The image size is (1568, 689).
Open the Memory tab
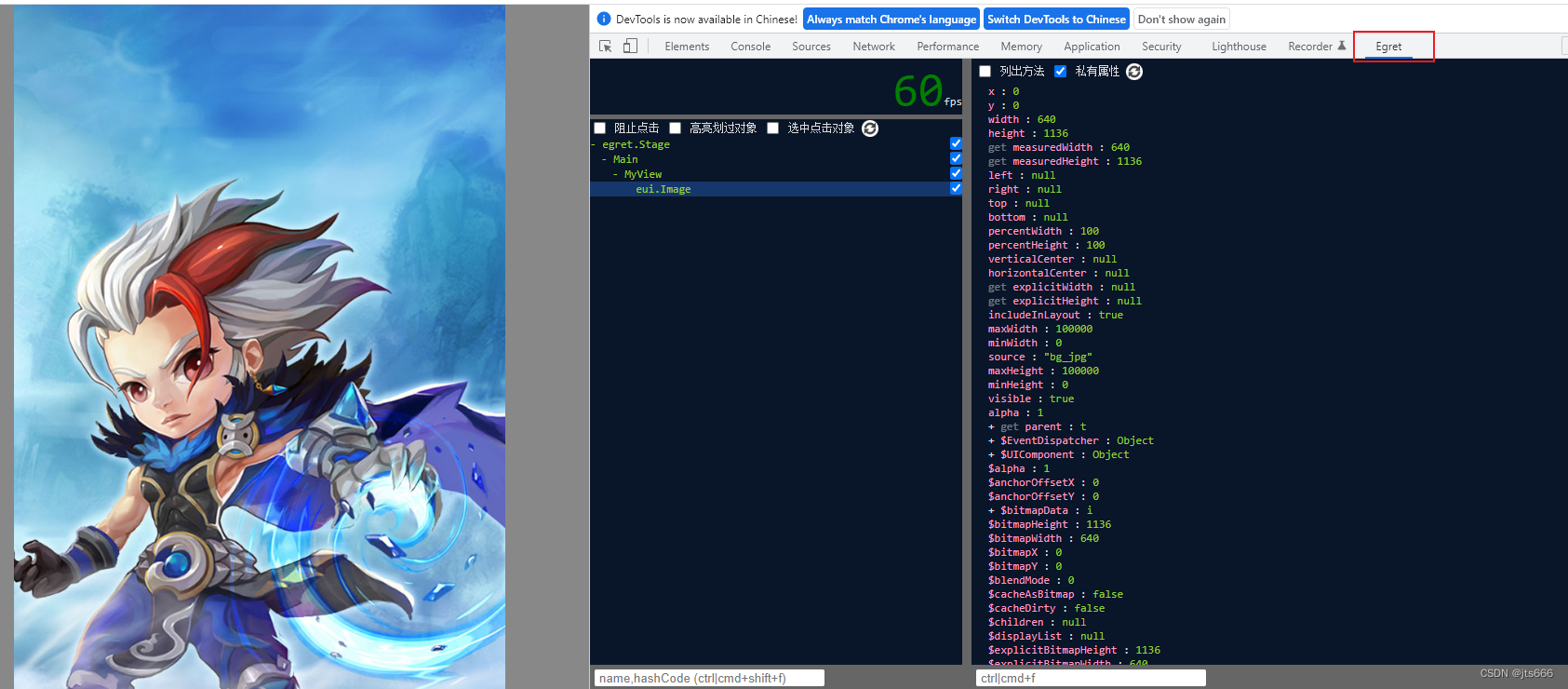tap(1021, 47)
